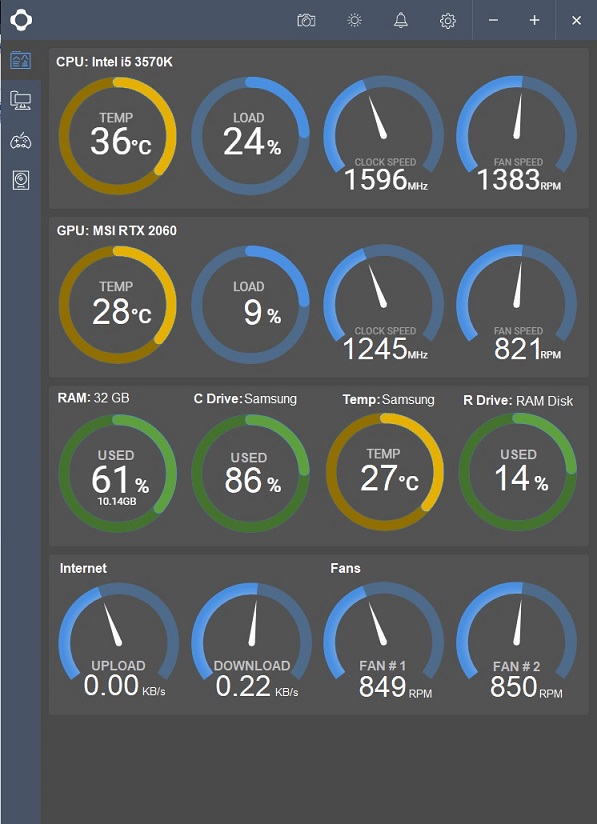Click the 'Internet' section heading
Viewport: 597px width, 824px height.
point(83,568)
